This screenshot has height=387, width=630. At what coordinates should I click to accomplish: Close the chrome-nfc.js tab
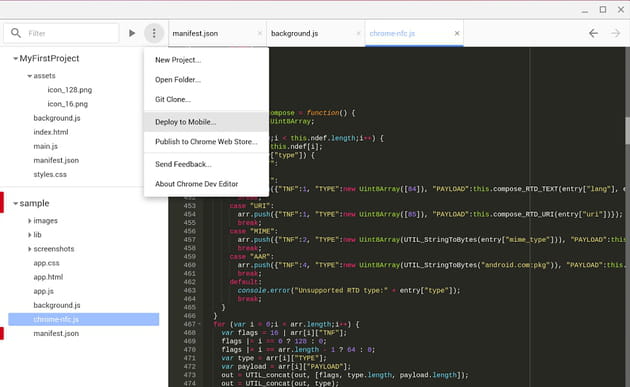(457, 33)
